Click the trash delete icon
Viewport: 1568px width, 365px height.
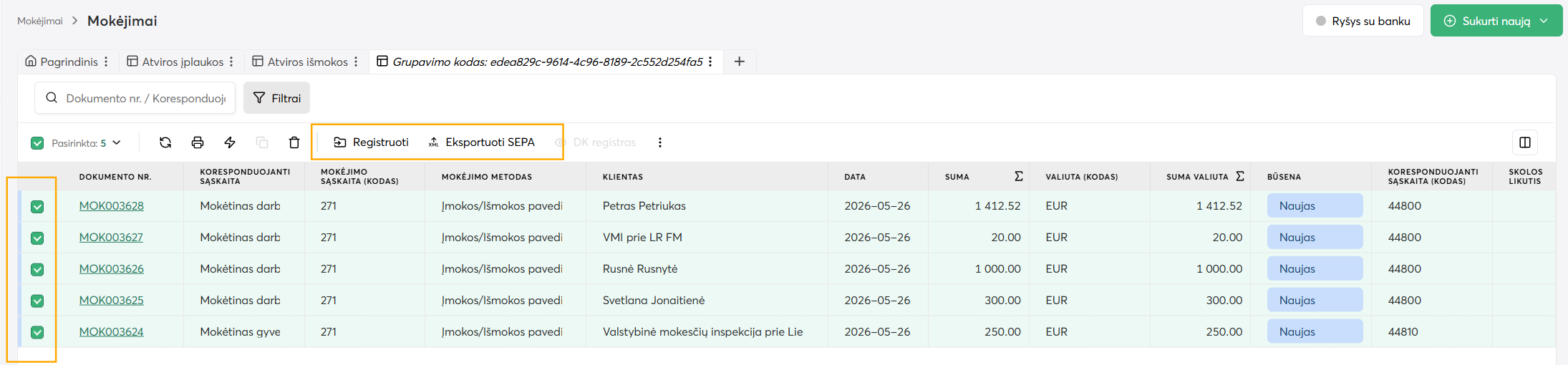tap(294, 142)
